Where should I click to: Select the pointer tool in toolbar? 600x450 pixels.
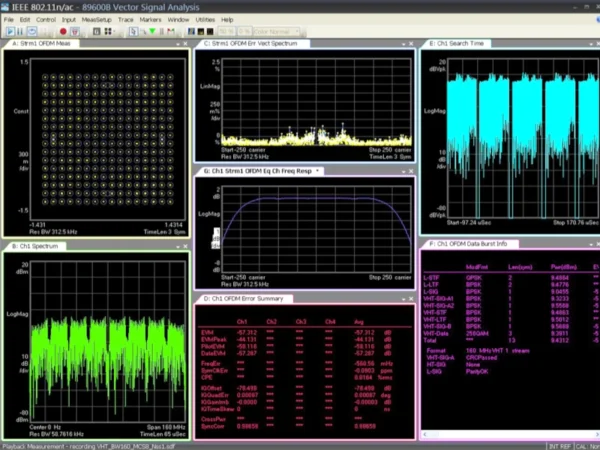[134, 31]
